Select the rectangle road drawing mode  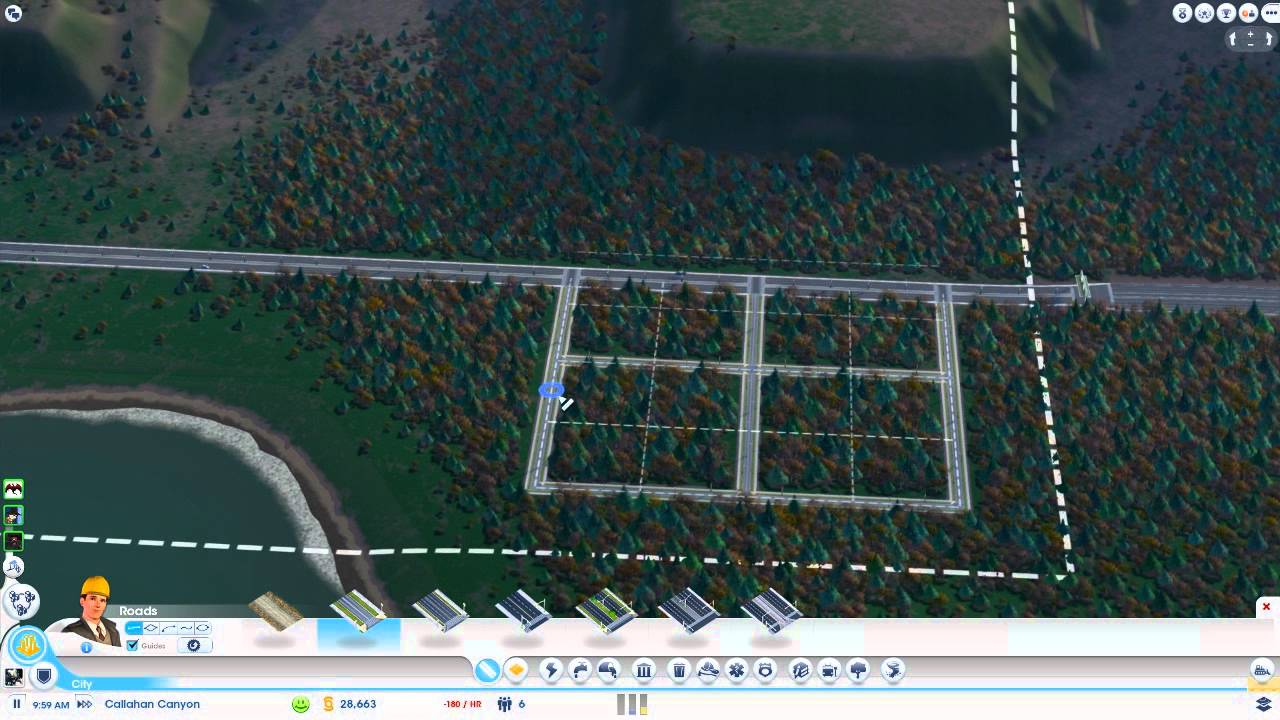[x=151, y=628]
